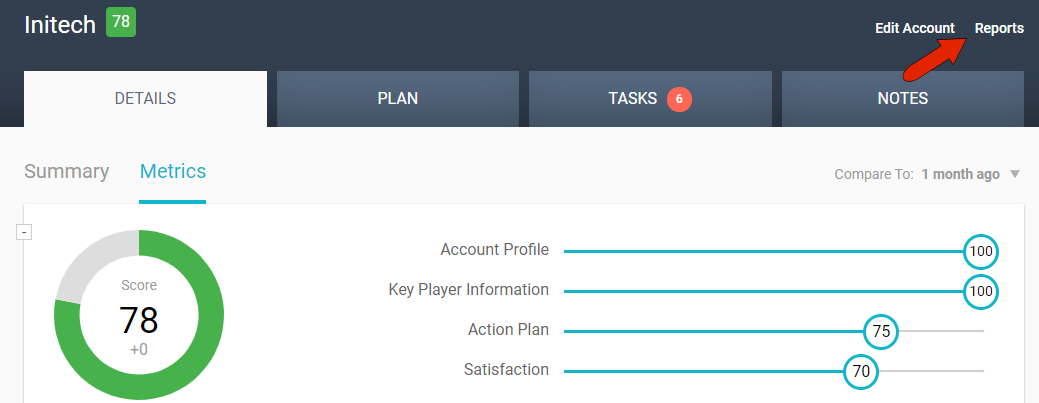
Task: Open the Compare To dropdown arrow
Action: pyautogui.click(x=1015, y=174)
